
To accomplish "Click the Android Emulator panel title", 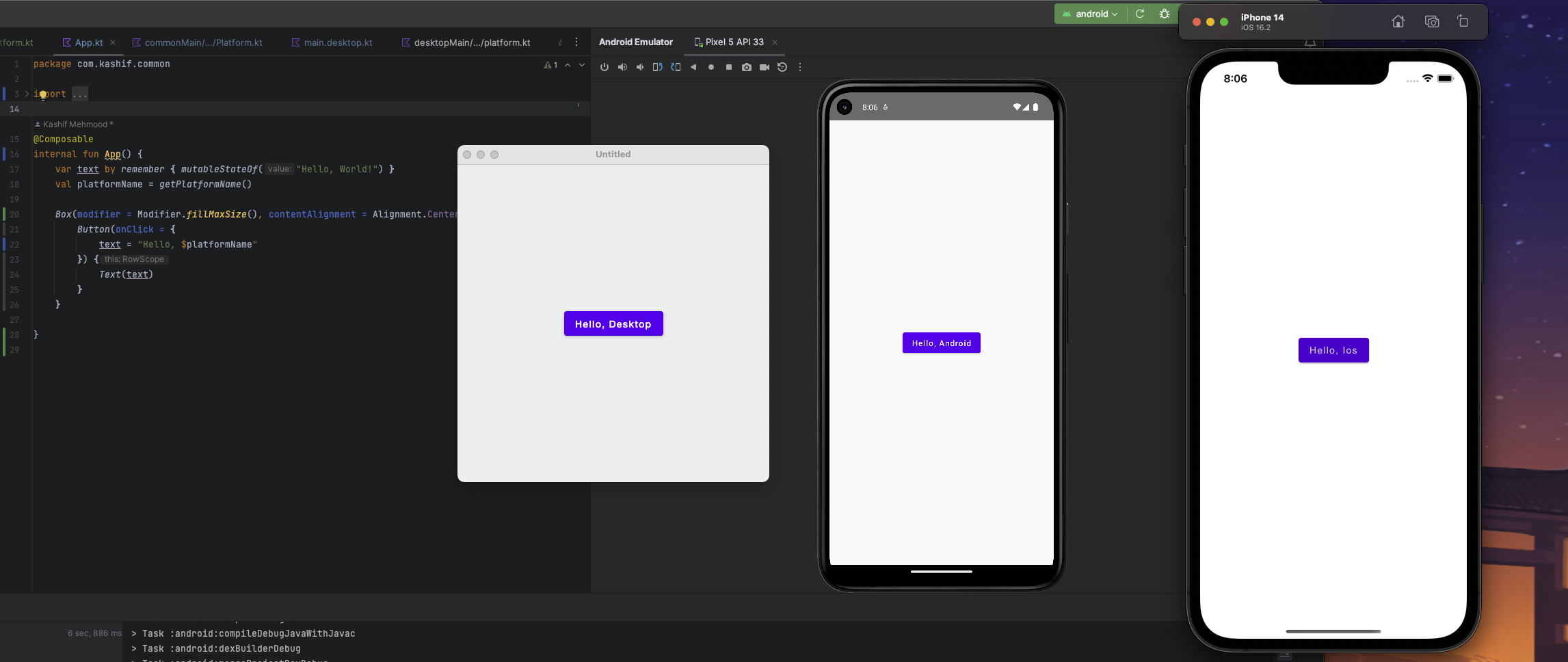I will (636, 42).
